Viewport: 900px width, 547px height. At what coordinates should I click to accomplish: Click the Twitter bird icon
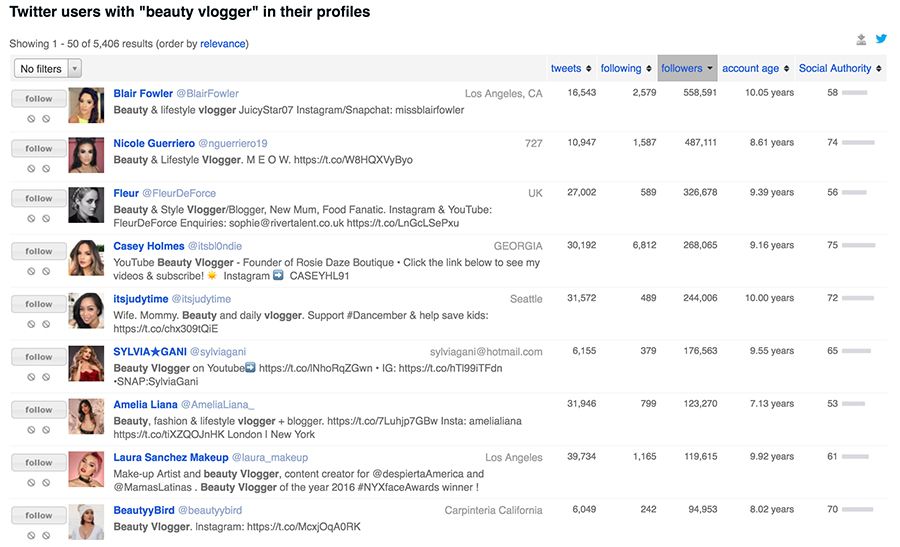click(x=881, y=40)
